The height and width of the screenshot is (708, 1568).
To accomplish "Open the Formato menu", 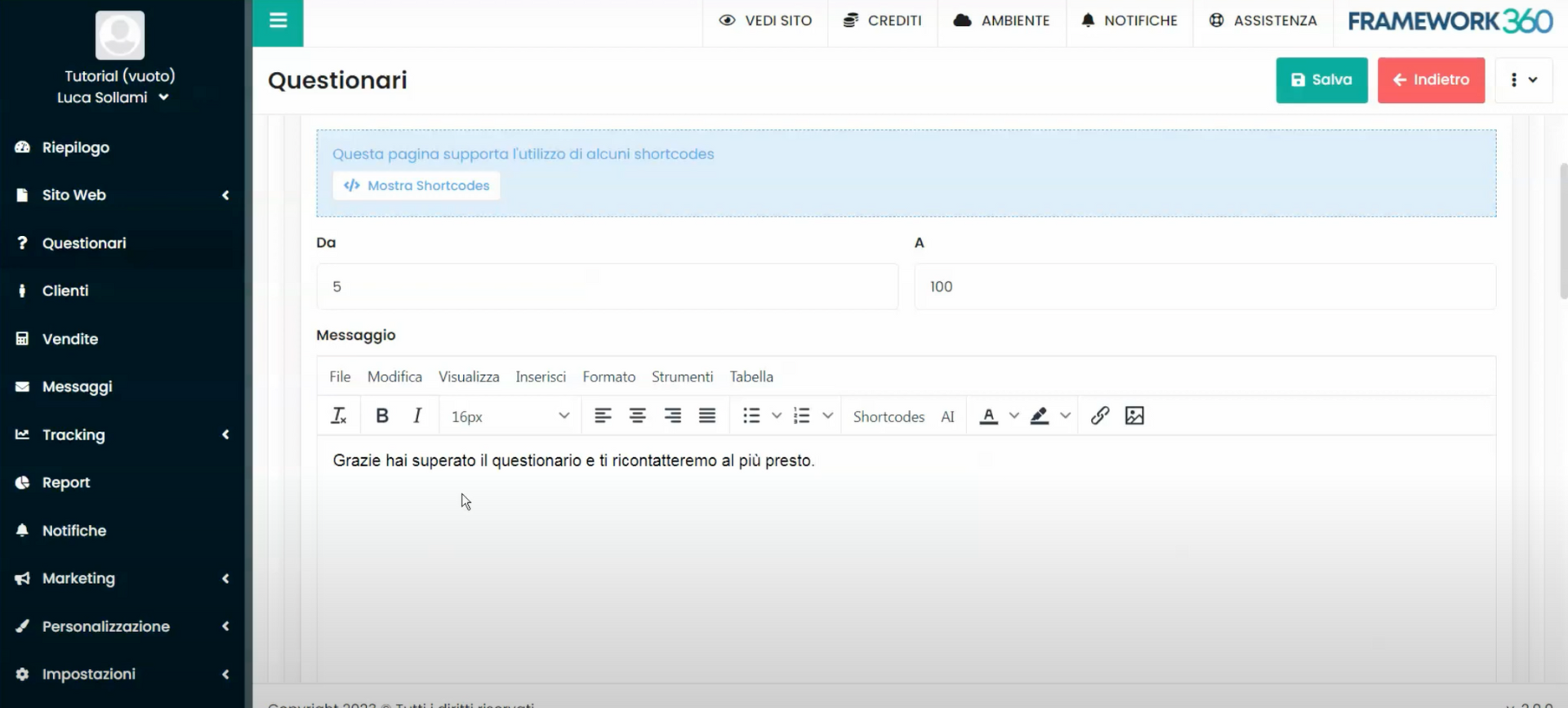I will pos(608,376).
